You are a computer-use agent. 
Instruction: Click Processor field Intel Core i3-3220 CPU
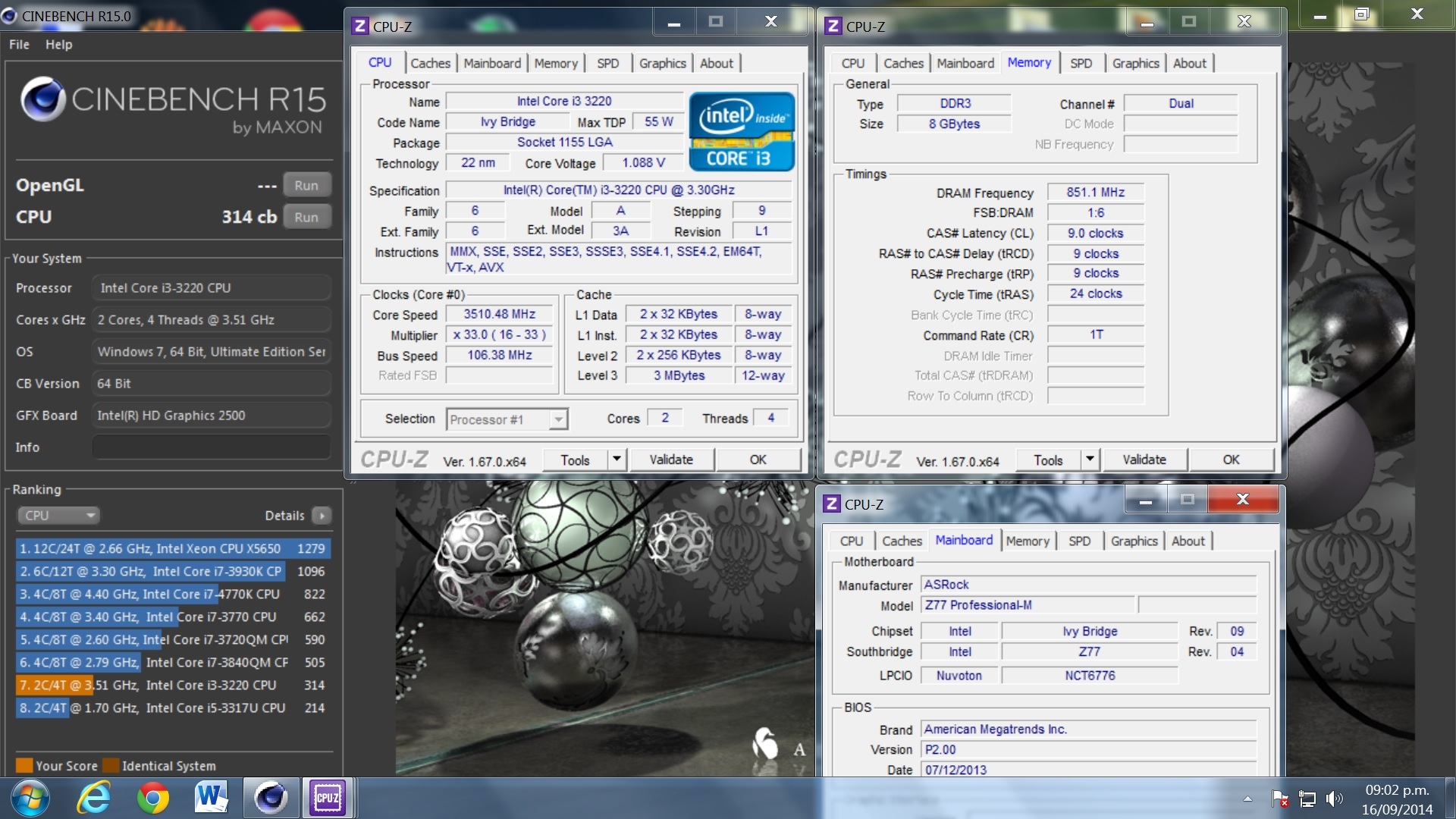pos(212,288)
